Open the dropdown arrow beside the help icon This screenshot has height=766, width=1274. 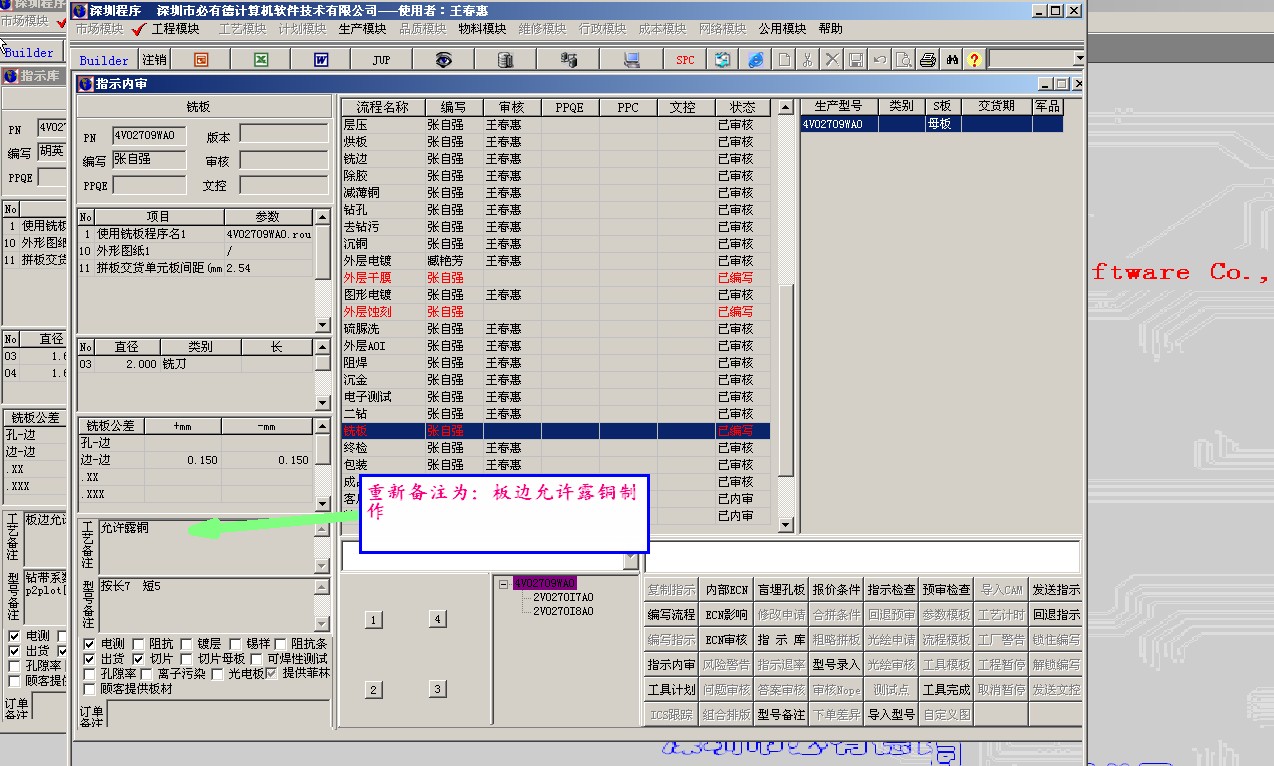(1078, 60)
